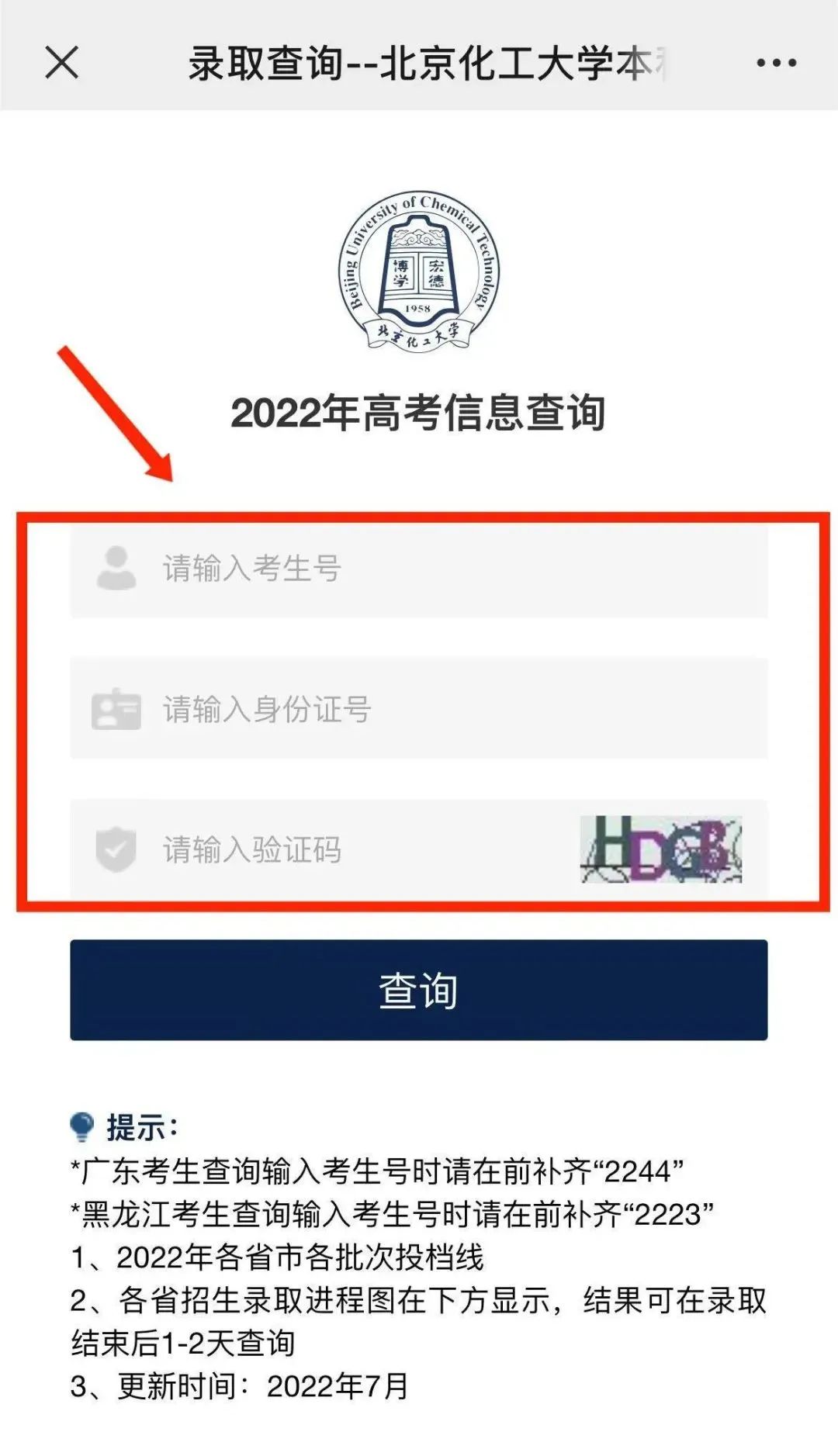Tap the Beijing University of Chemical Technology logo
Screen dimensions: 838x1456
[x=419, y=271]
